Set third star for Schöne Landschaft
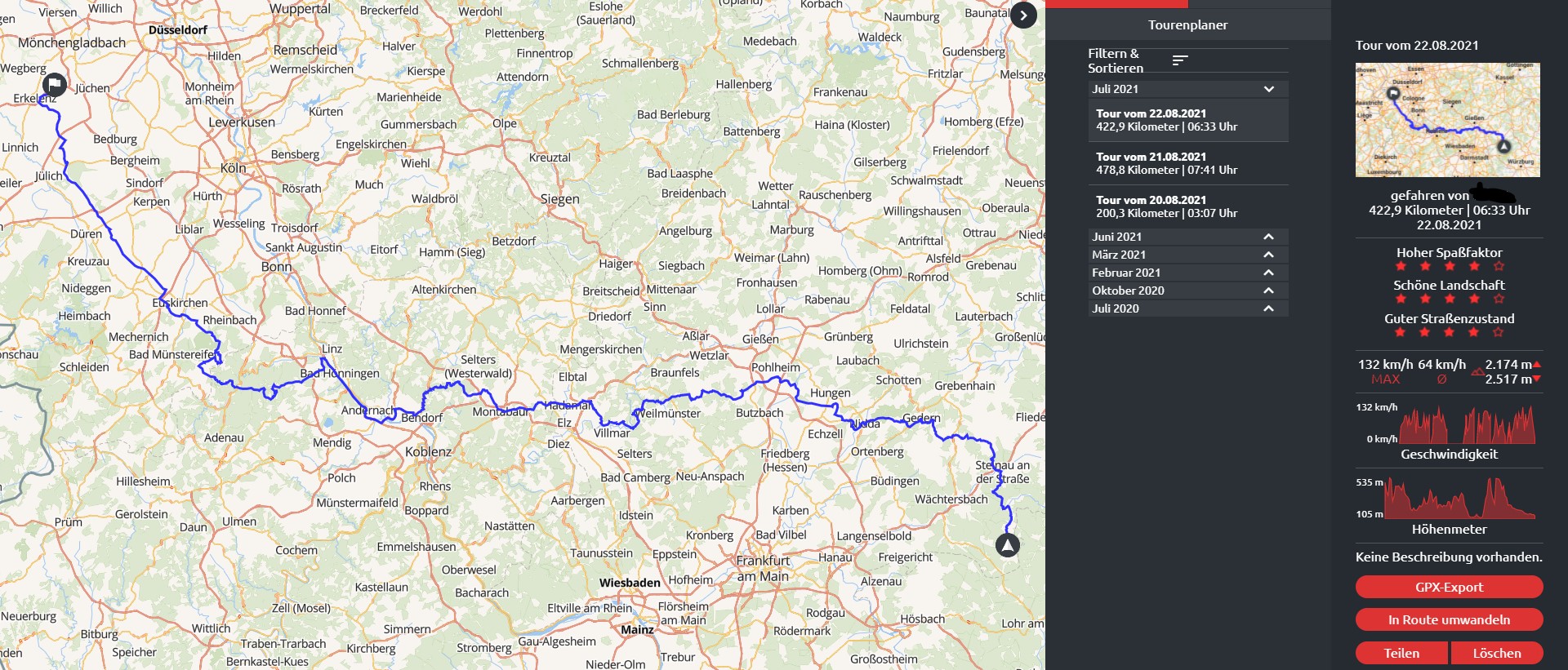This screenshot has width=1568, height=670. point(1450,300)
